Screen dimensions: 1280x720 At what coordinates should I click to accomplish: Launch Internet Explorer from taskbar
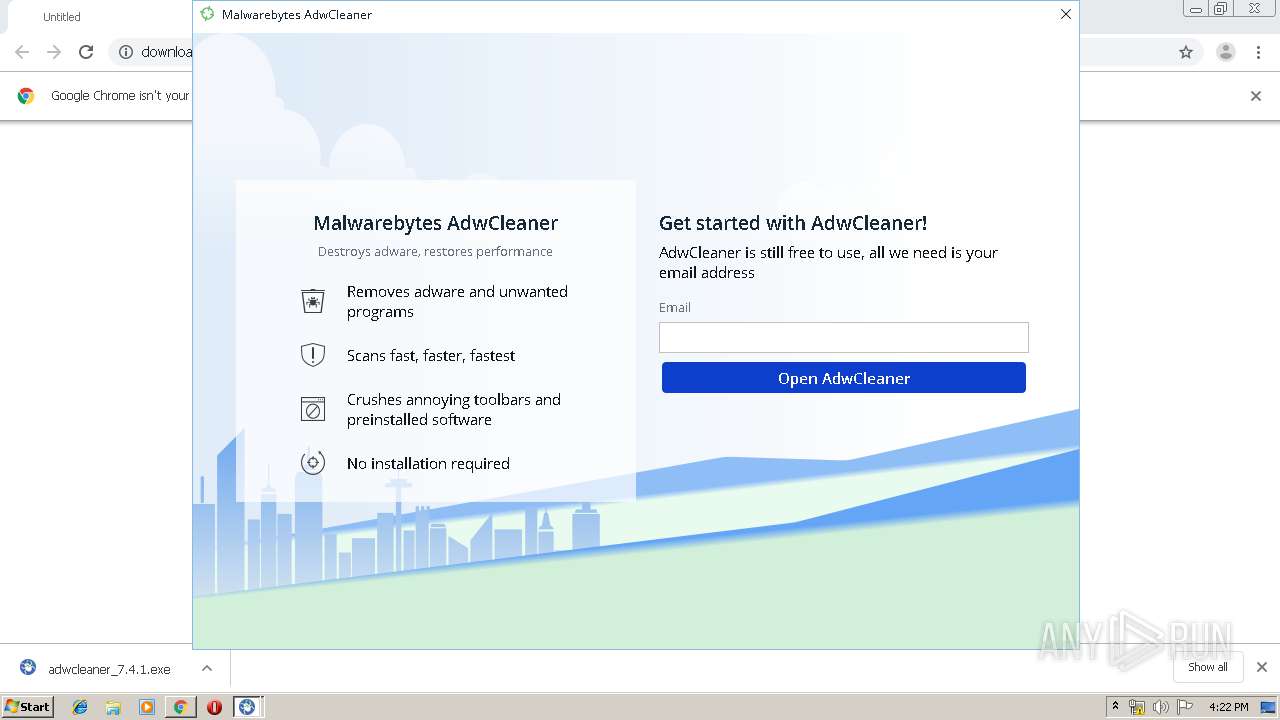click(80, 707)
